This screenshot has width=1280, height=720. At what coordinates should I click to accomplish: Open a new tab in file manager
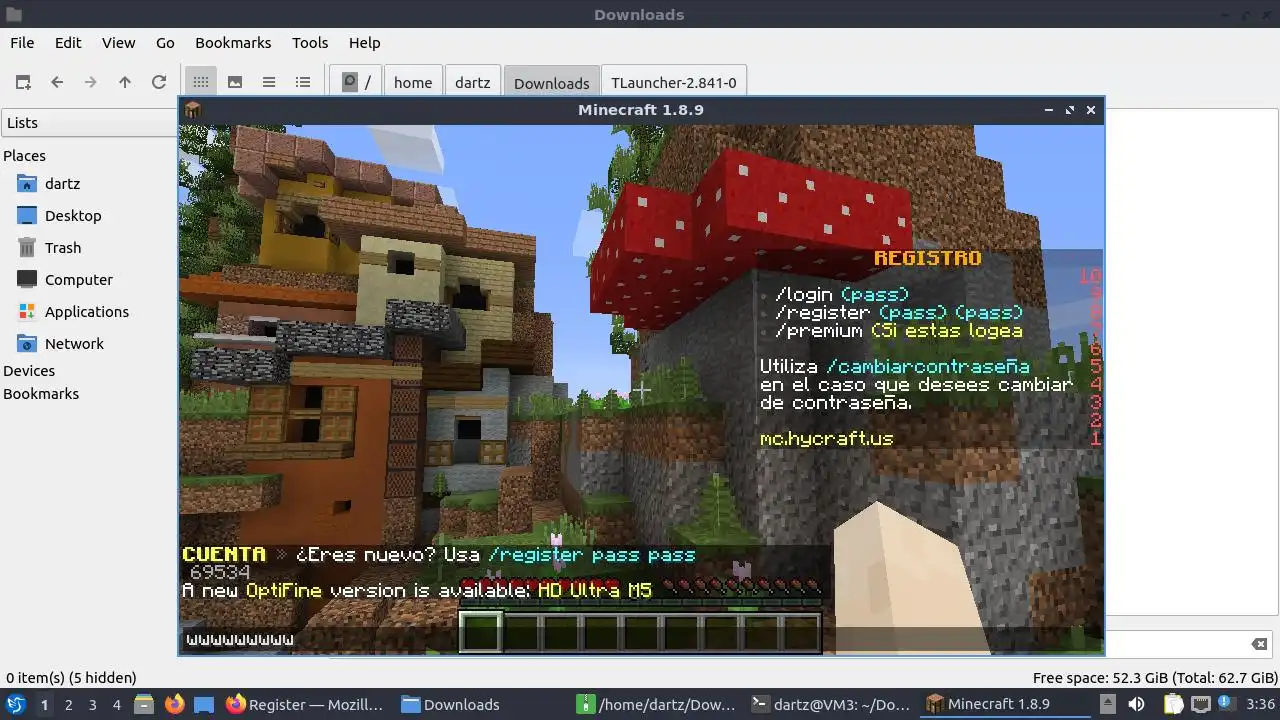[x=23, y=82]
